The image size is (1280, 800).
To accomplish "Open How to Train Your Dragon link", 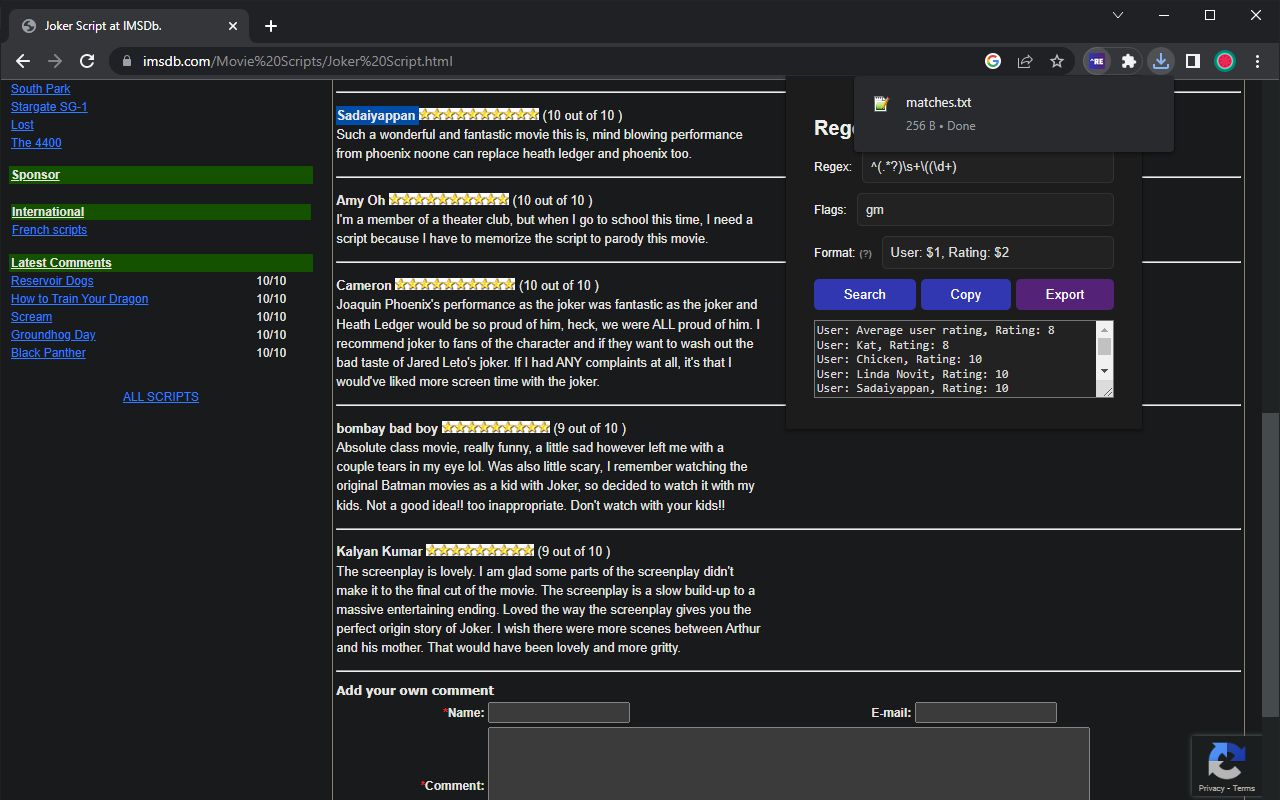I will pos(79,299).
